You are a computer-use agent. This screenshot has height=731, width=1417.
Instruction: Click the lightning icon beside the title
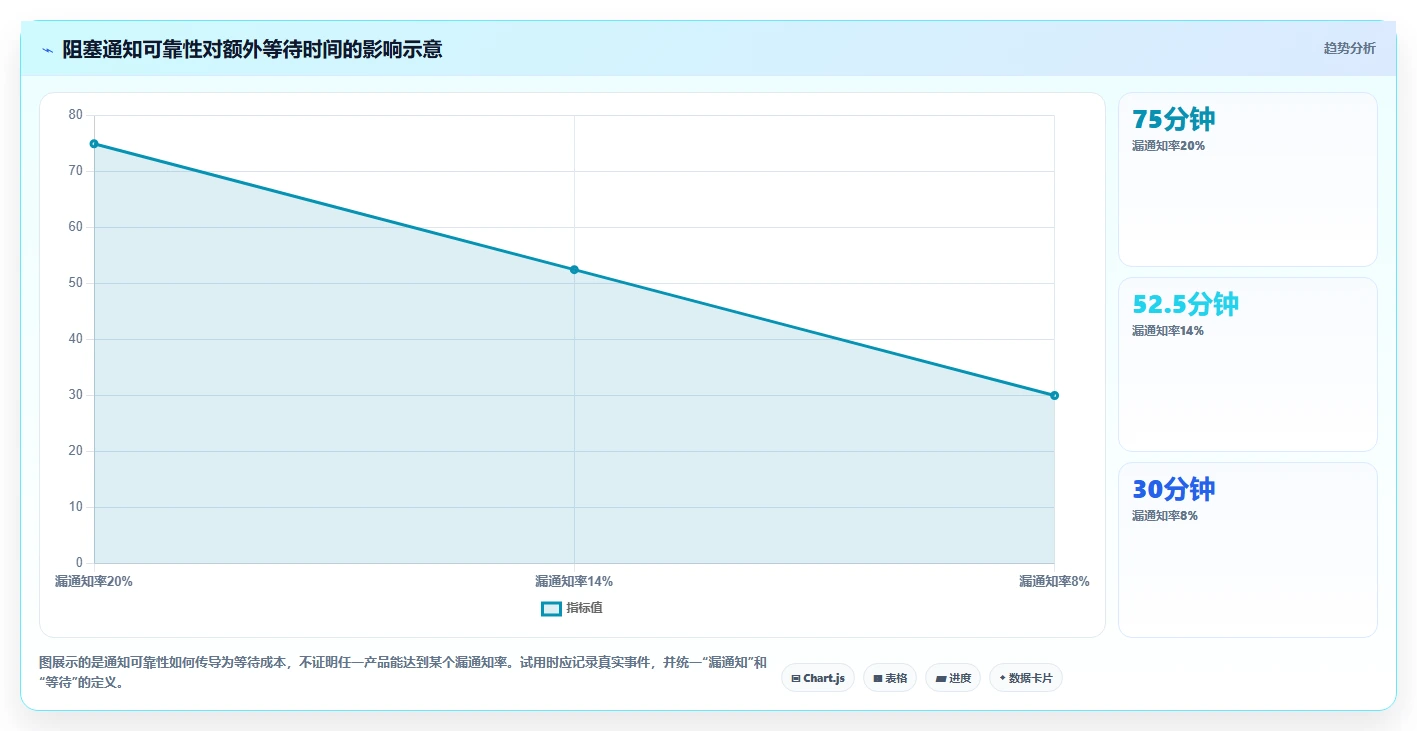point(48,49)
